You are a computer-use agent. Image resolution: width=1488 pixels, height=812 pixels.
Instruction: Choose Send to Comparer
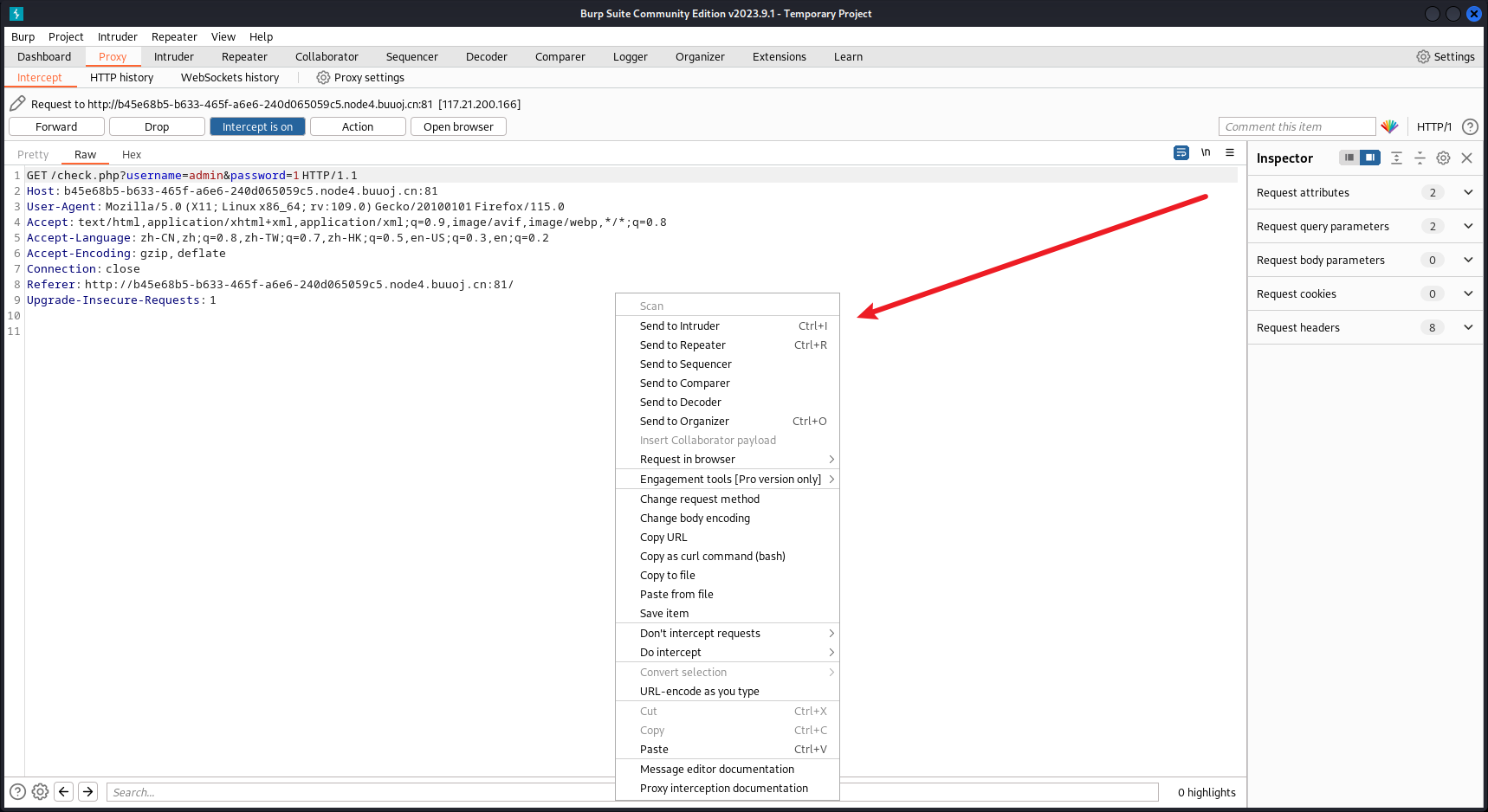click(x=728, y=383)
